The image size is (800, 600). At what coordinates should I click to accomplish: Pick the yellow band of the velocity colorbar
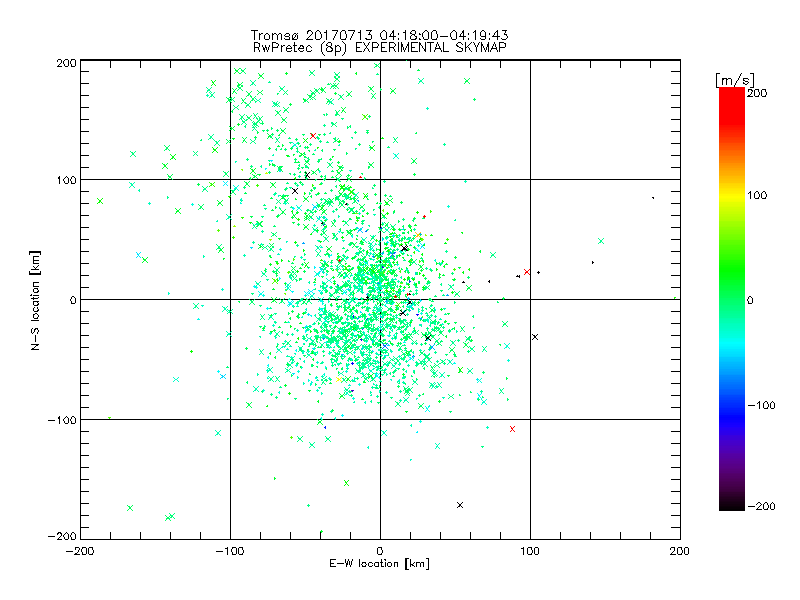click(x=732, y=195)
